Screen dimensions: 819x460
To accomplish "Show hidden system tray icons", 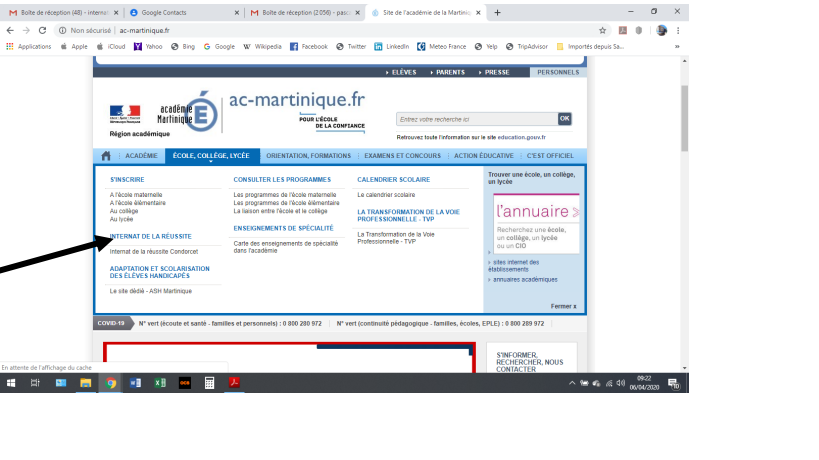I will pyautogui.click(x=572, y=383).
